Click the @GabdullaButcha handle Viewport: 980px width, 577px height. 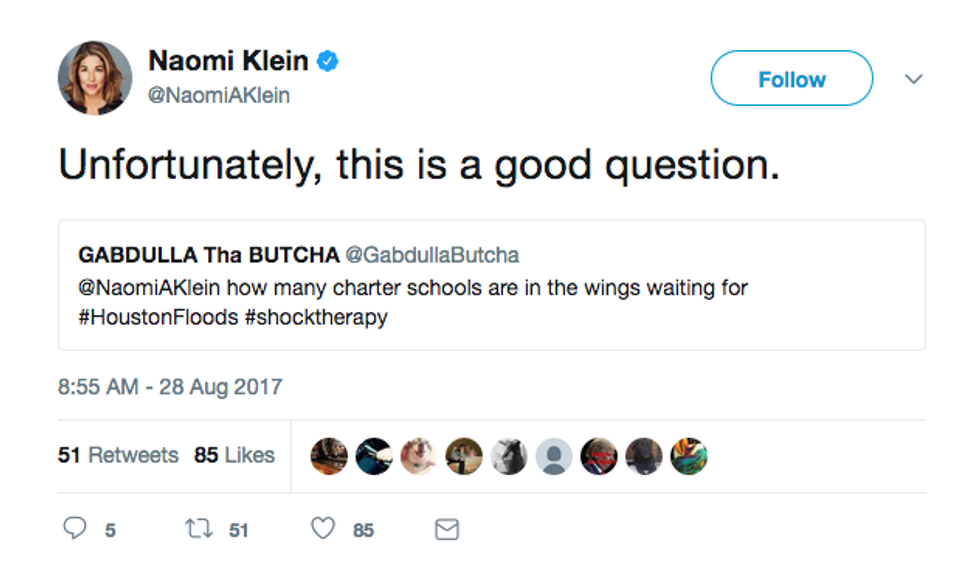[x=432, y=255]
